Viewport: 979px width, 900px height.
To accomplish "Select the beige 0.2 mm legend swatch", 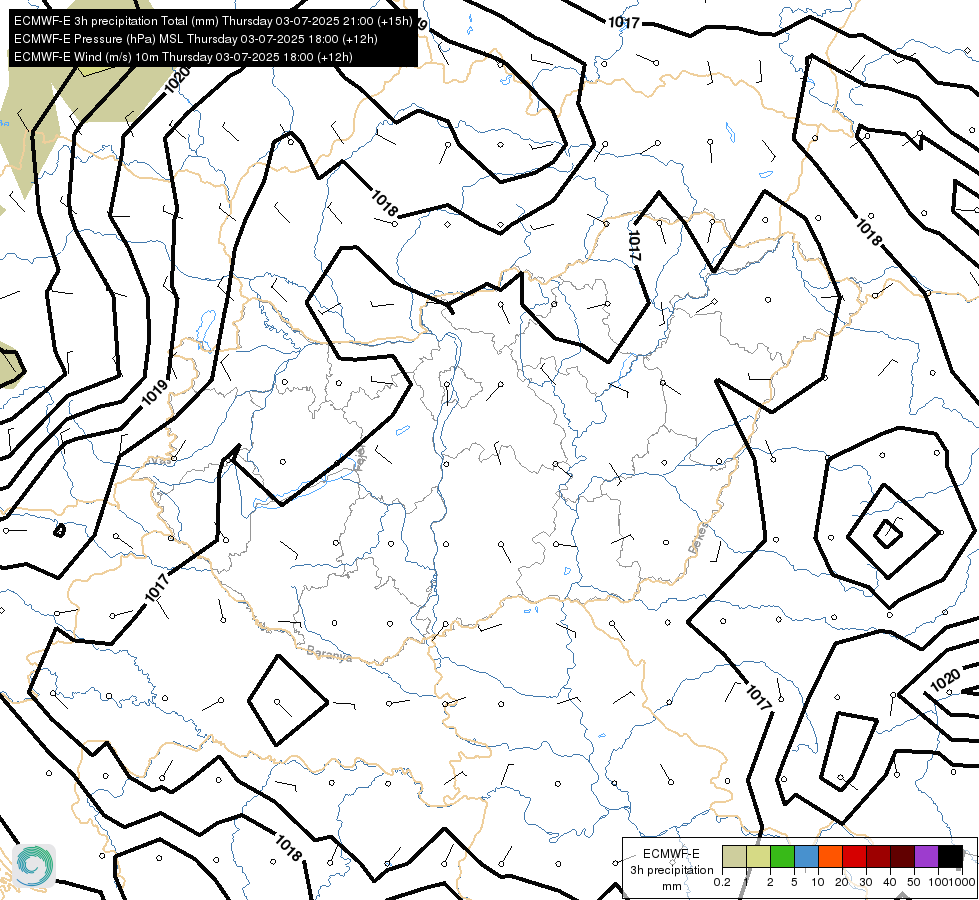I will [x=734, y=857].
